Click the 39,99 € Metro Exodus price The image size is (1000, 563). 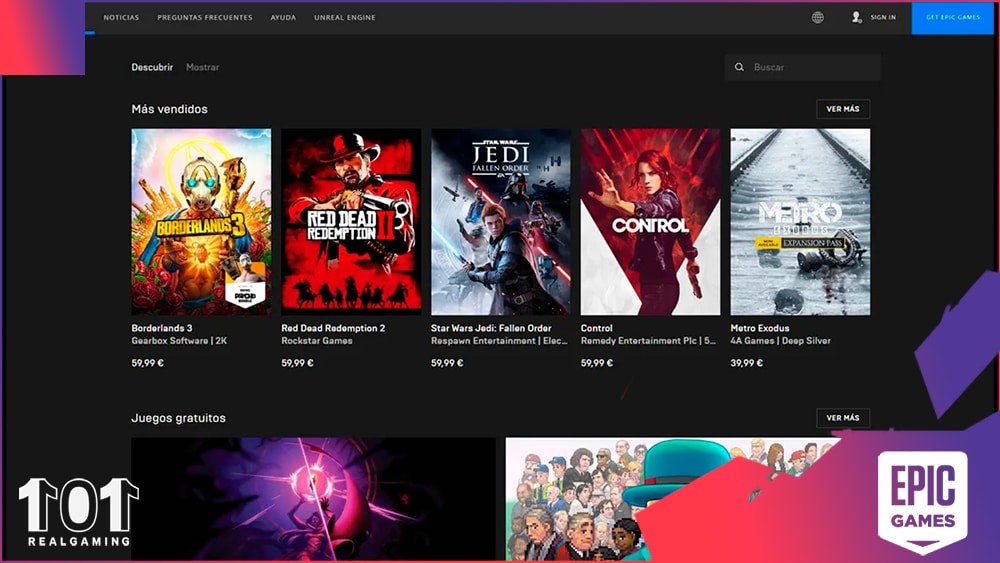(746, 363)
